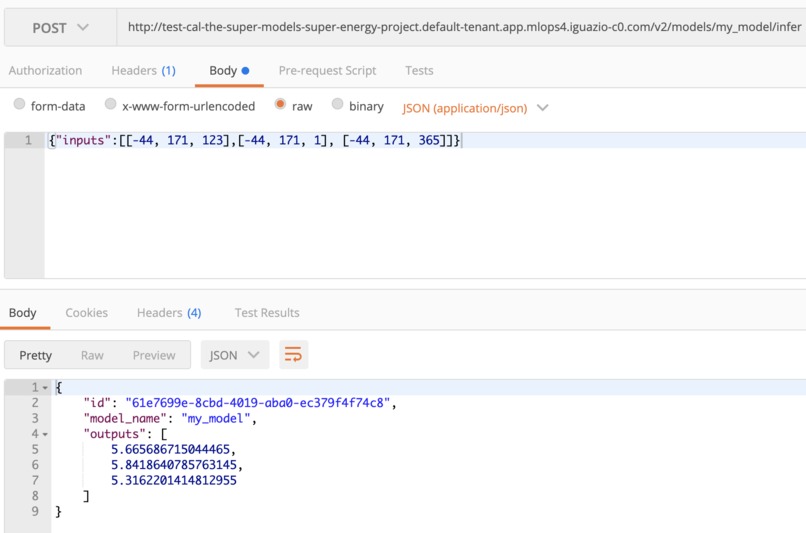Click the output value 5.841864078576​3145
The image size is (806, 533).
click(x=174, y=465)
